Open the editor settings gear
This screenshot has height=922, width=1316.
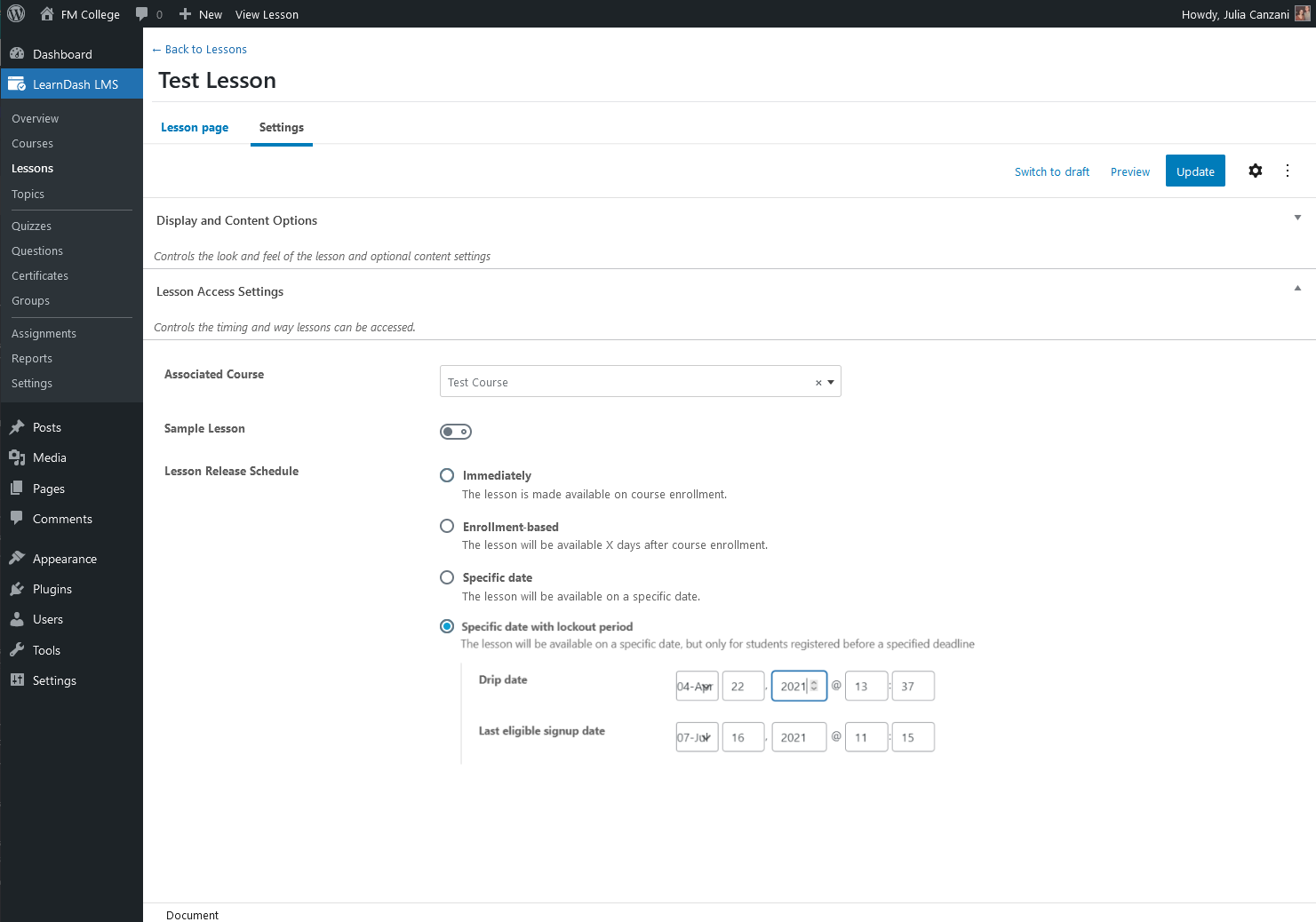[1255, 171]
